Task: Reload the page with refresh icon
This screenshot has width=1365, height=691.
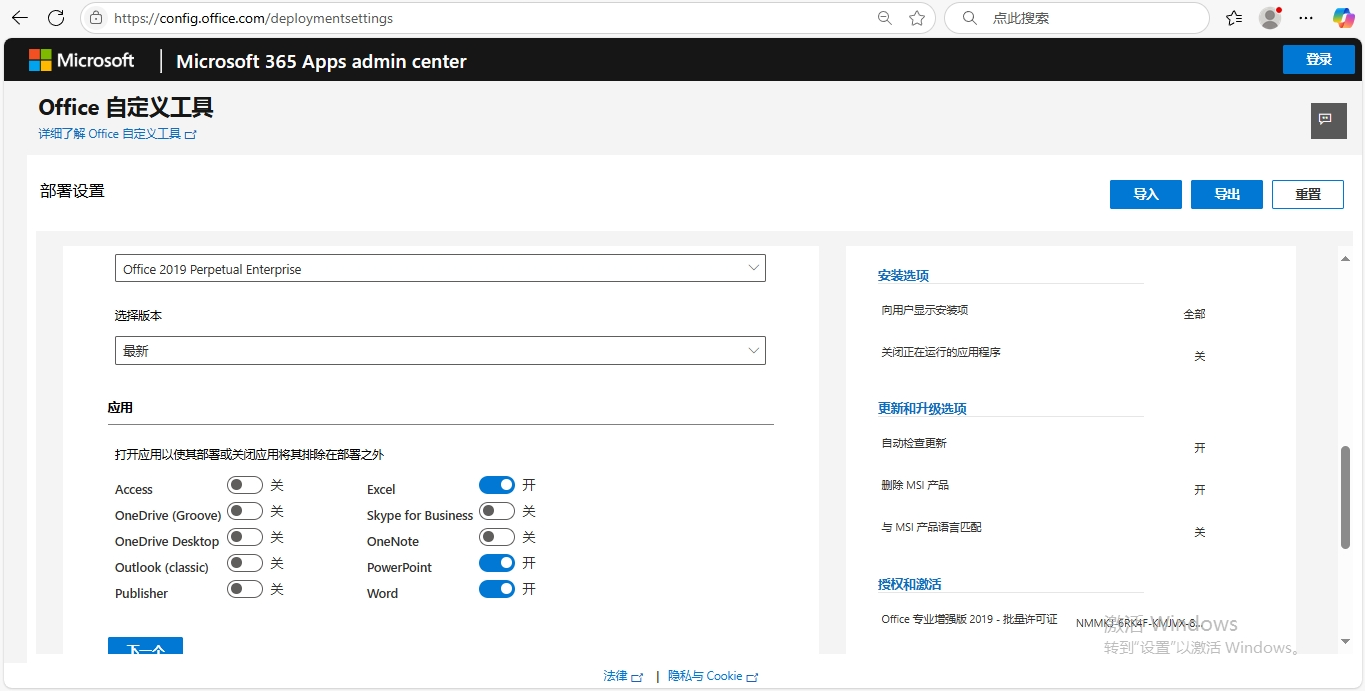Action: point(56,18)
